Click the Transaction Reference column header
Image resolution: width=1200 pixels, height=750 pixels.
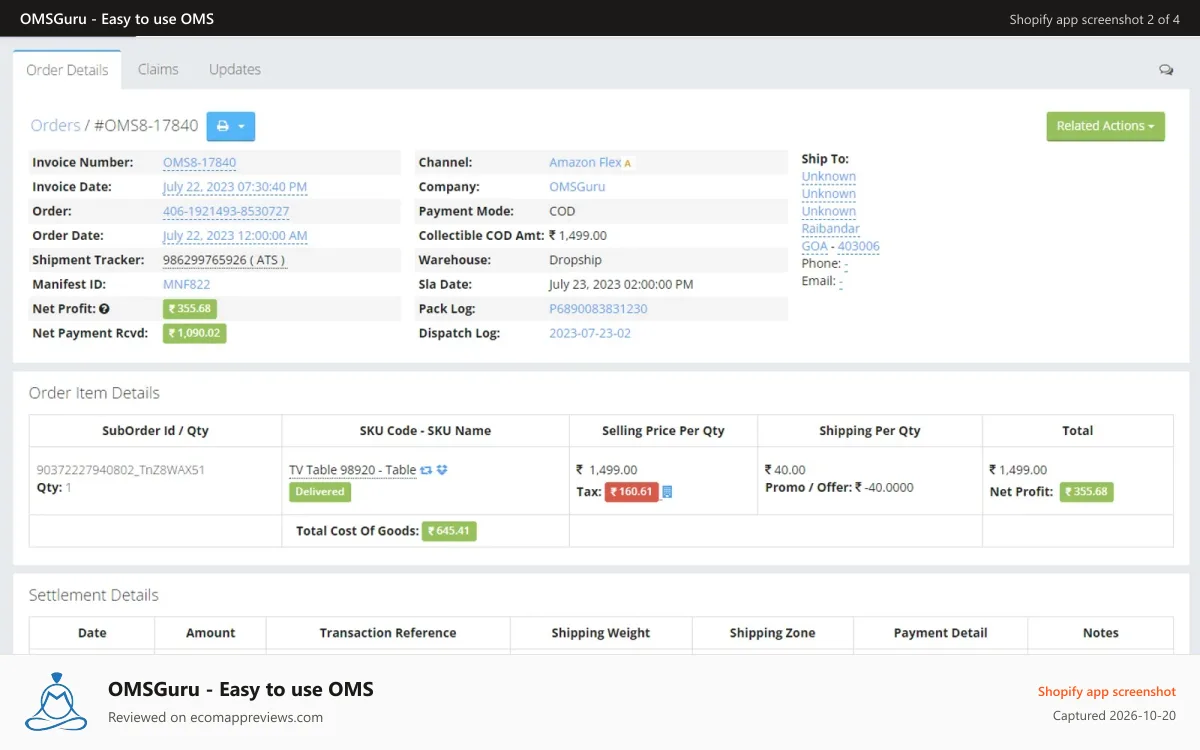[x=388, y=633]
